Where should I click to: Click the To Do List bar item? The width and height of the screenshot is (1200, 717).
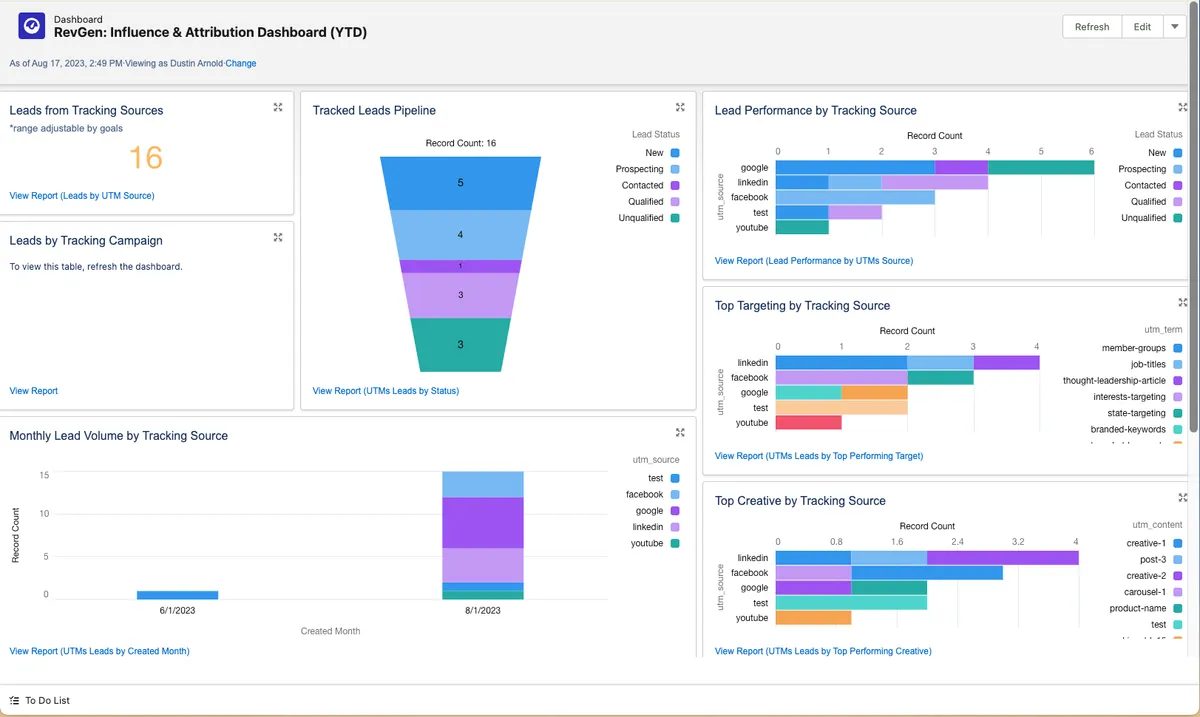[40, 701]
